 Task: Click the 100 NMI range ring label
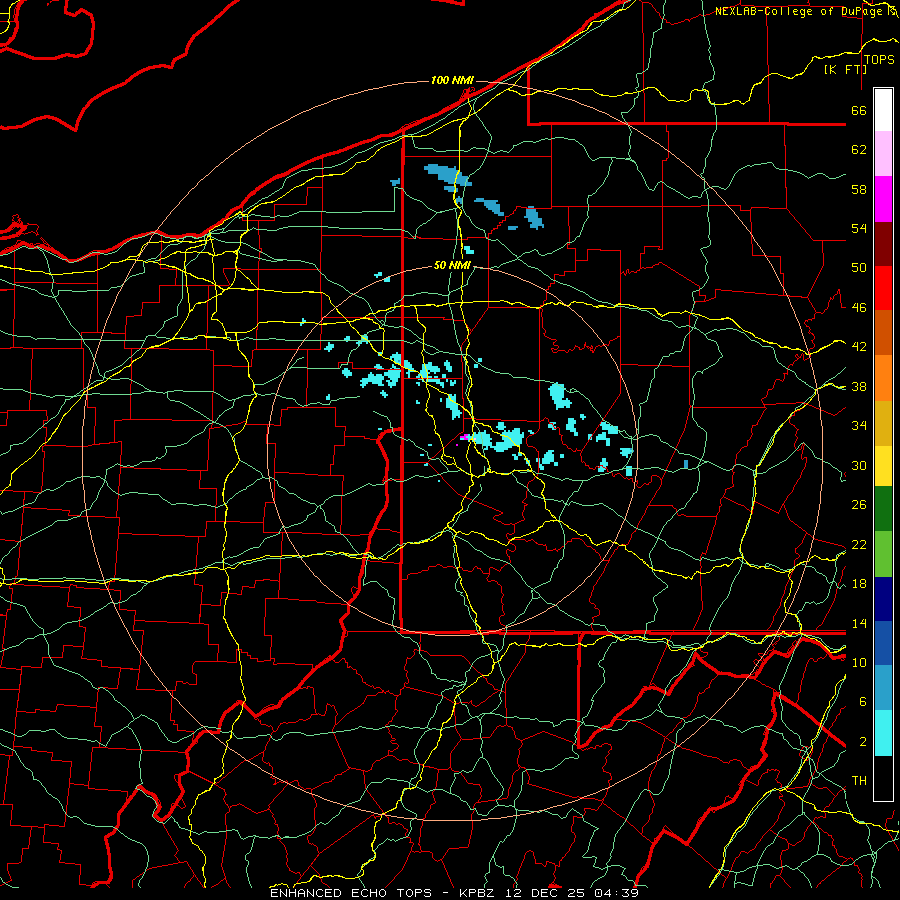pos(452,80)
